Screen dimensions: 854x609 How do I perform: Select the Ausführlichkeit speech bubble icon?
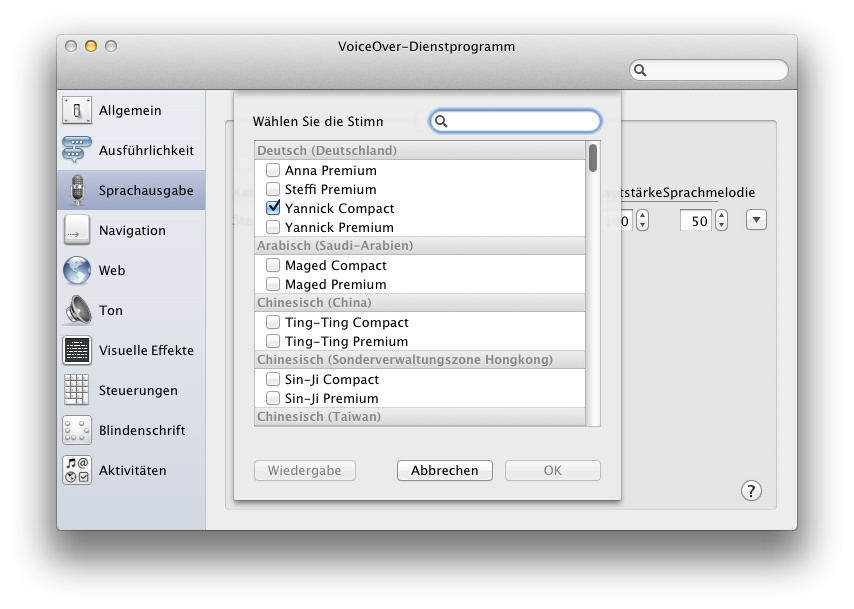click(x=77, y=151)
